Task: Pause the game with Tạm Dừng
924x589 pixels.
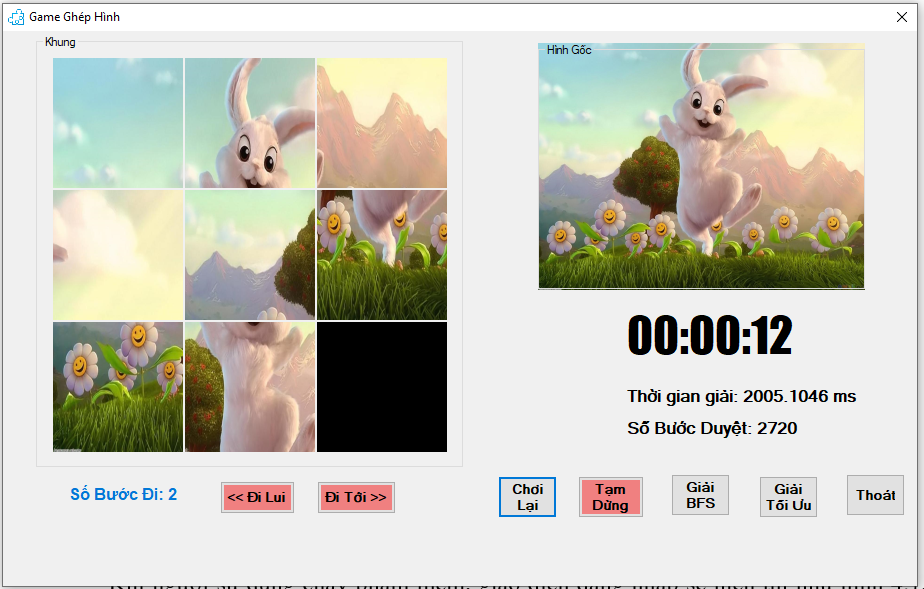Action: click(610, 497)
